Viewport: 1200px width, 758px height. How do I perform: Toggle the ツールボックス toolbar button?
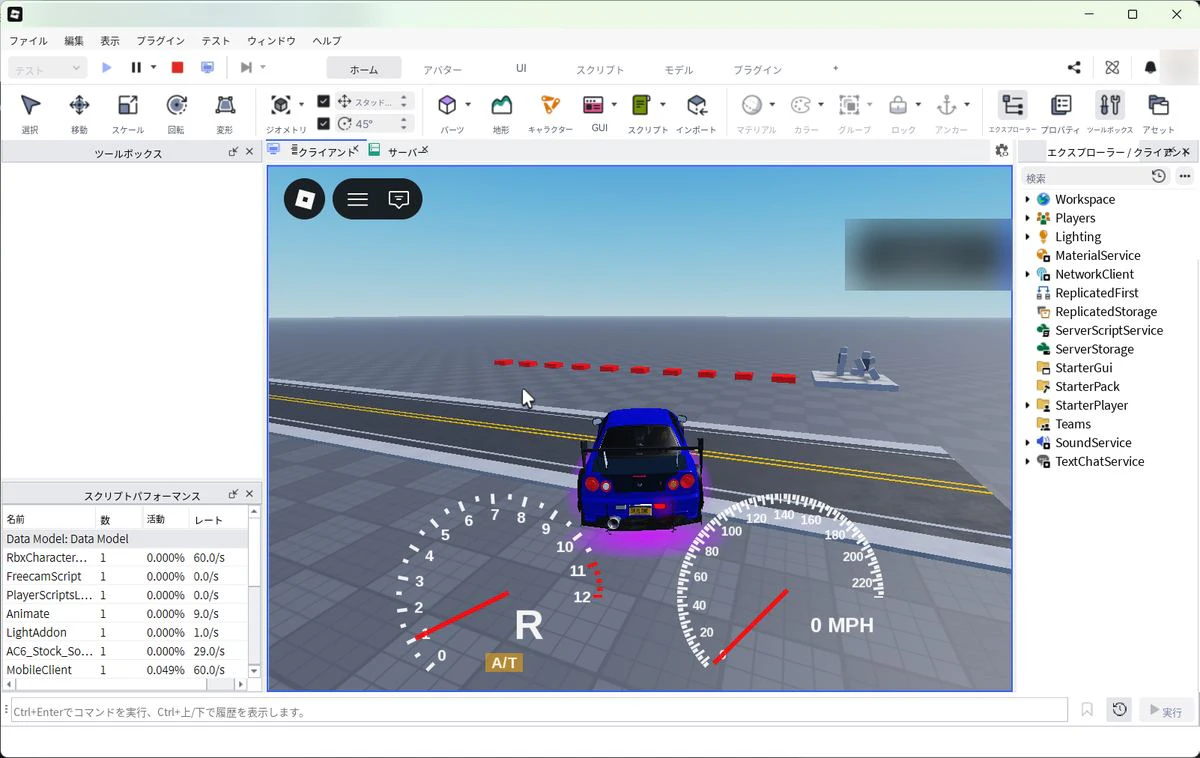1110,113
